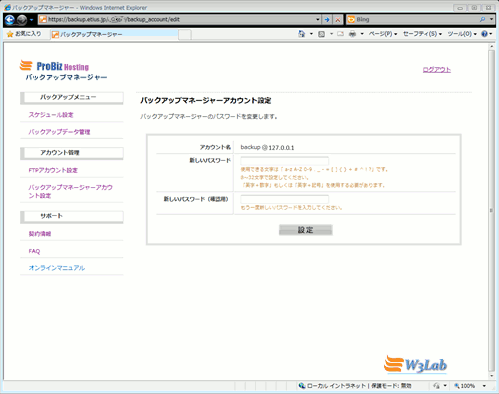Open the search provider dropdown arrow
This screenshot has width=499, height=394.
click(491, 20)
